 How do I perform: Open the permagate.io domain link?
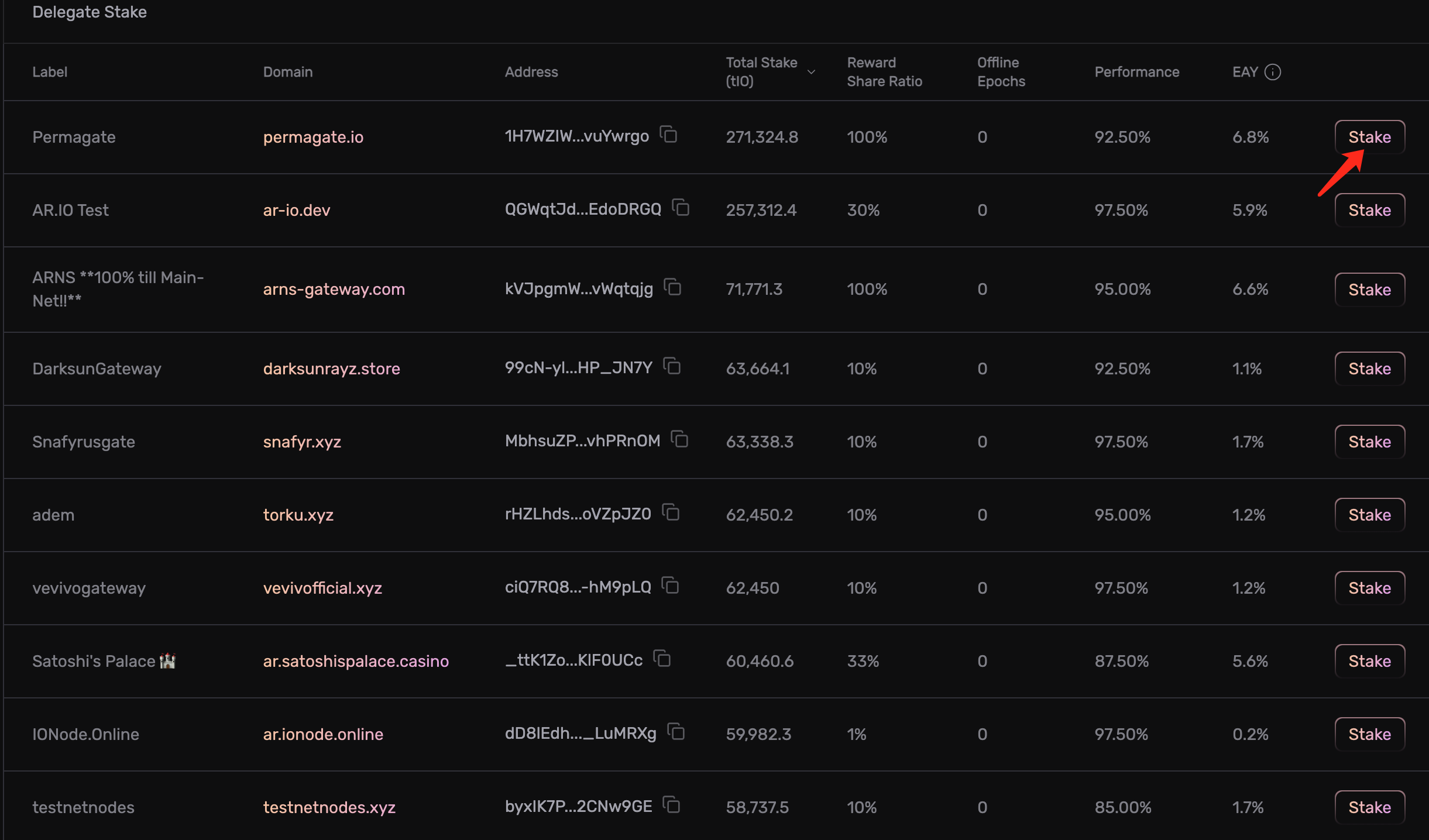coord(313,137)
